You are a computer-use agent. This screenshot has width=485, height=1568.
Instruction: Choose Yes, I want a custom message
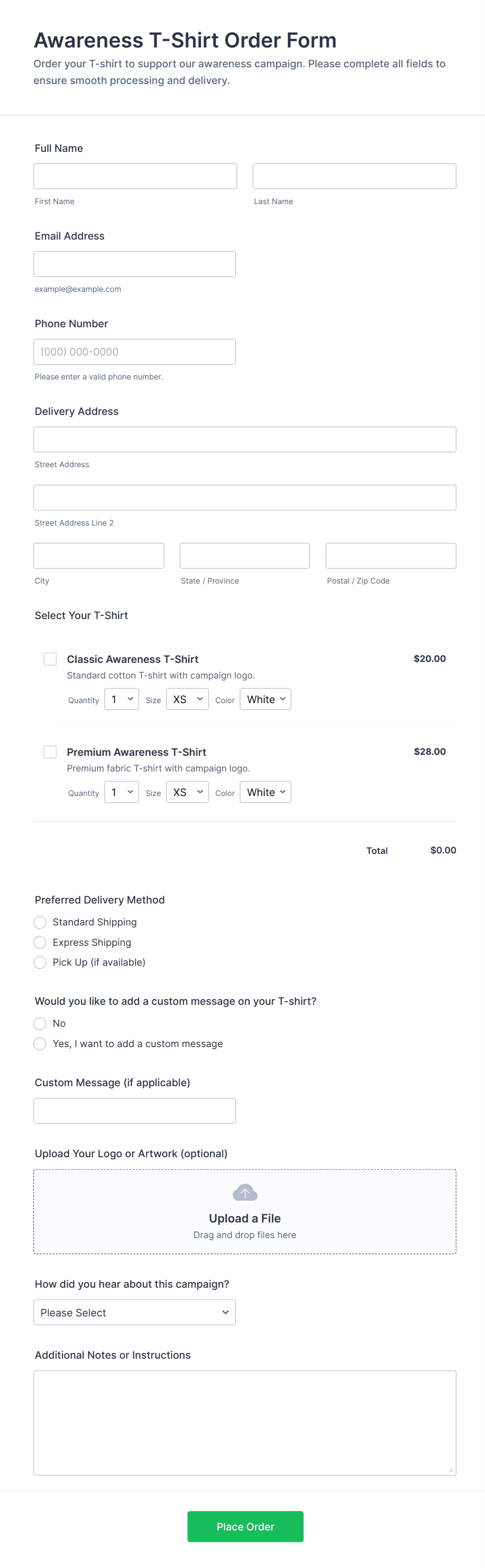(x=40, y=1044)
